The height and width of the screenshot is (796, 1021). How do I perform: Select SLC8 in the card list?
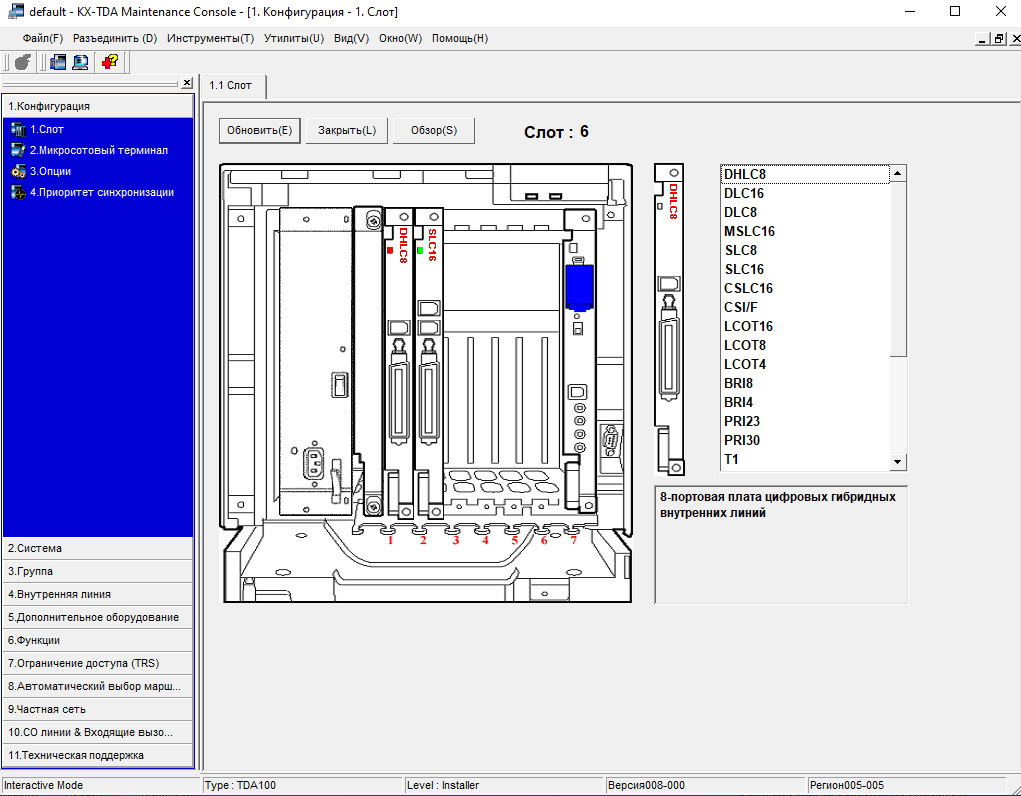pyautogui.click(x=805, y=250)
